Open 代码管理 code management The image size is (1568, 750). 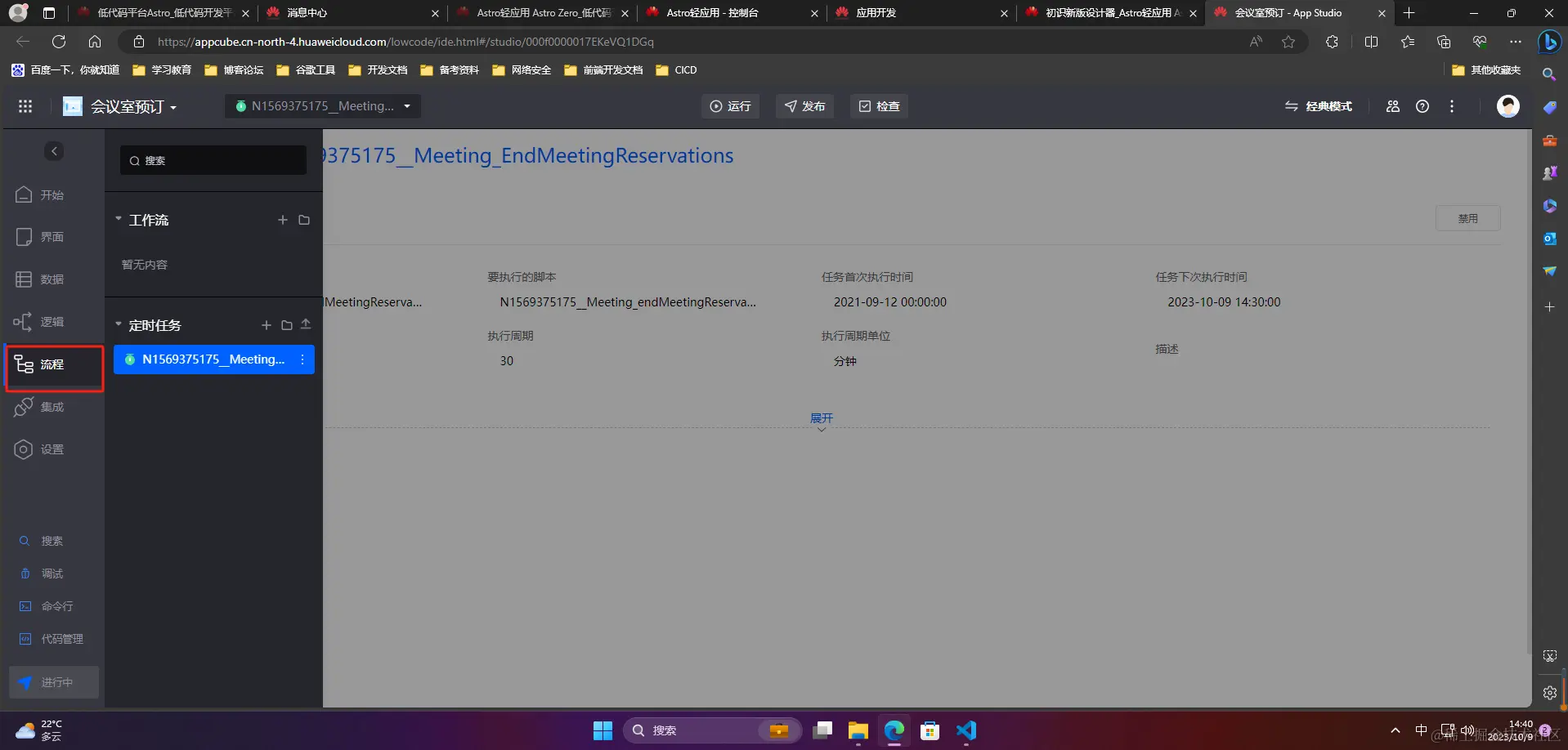pos(51,639)
